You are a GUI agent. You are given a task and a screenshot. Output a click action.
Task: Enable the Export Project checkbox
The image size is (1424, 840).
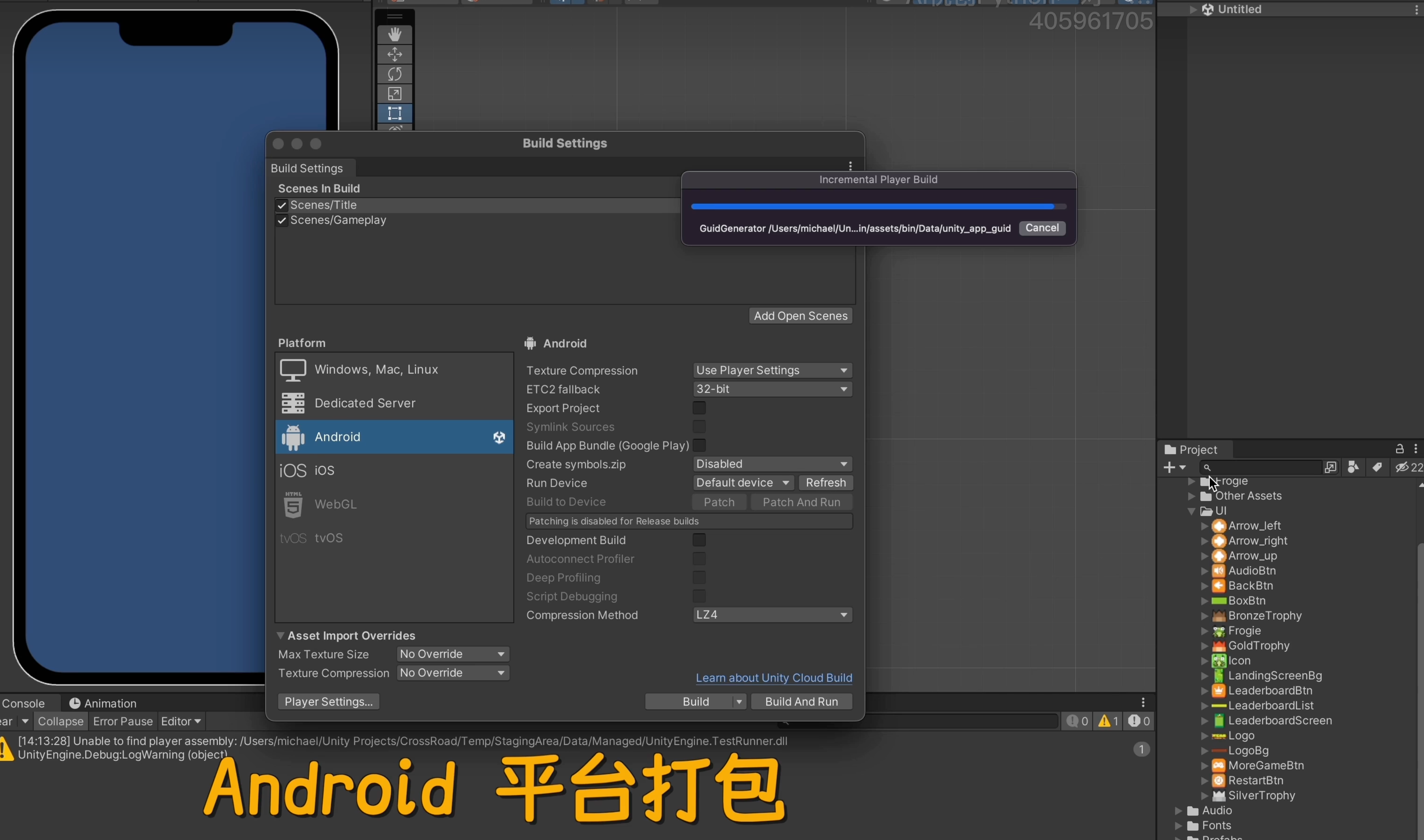click(699, 408)
